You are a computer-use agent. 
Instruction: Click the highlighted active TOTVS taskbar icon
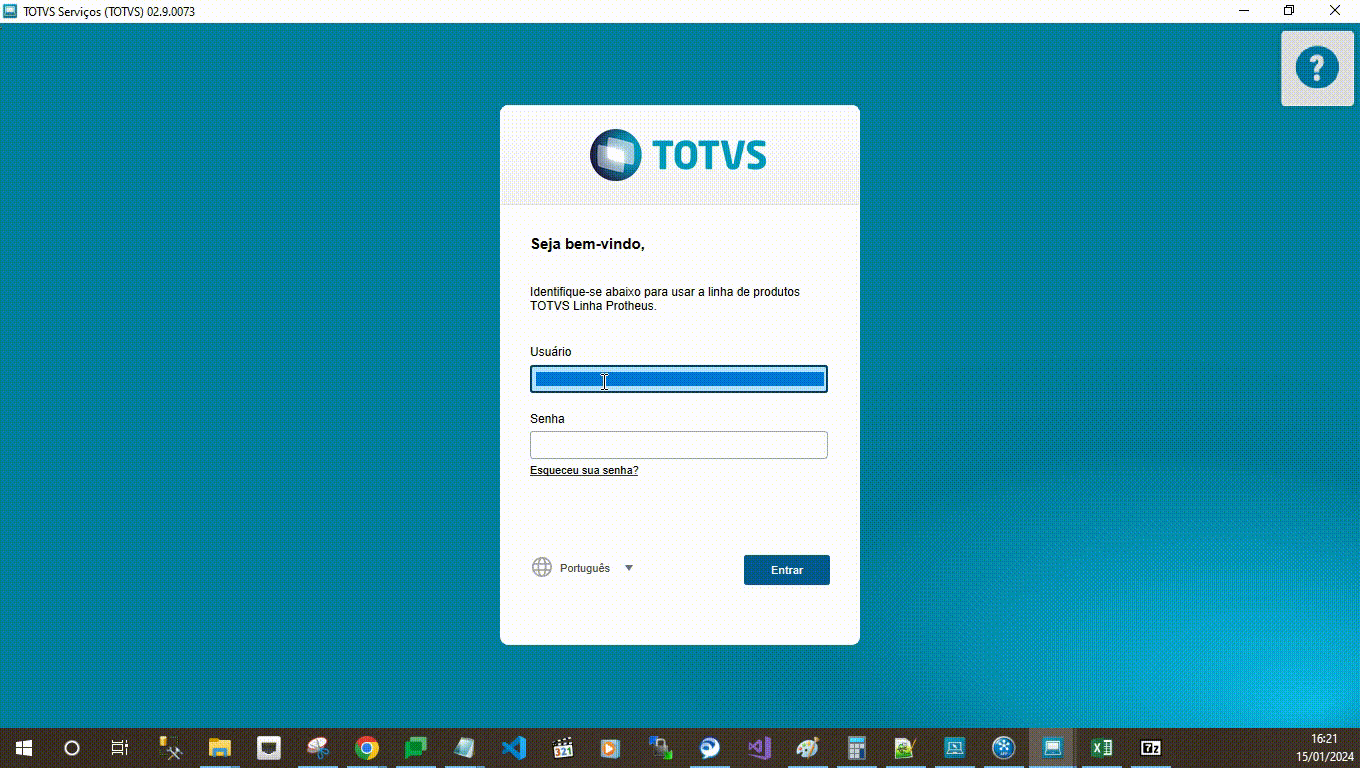[x=1052, y=748]
